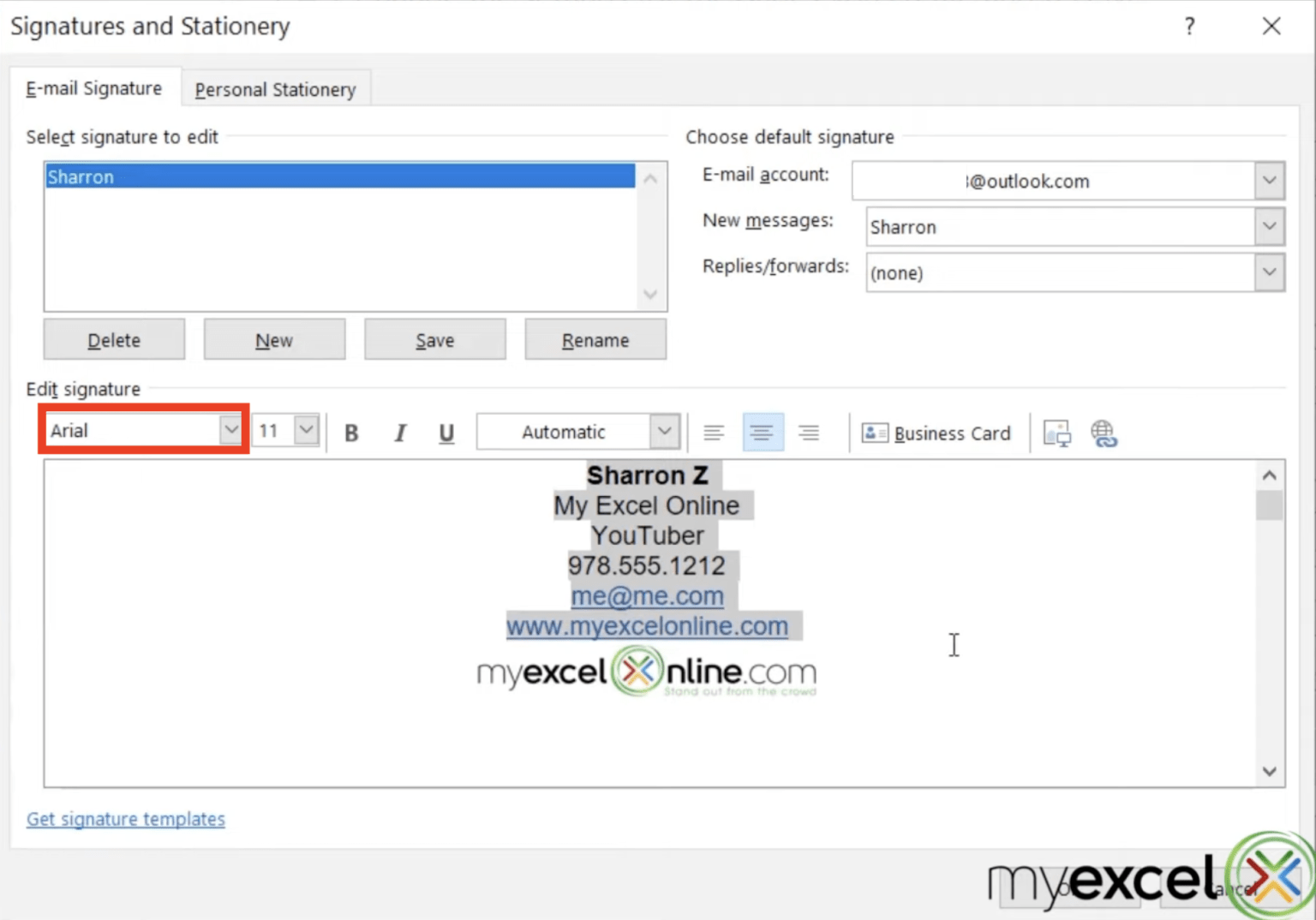Align signature text to the left

(x=714, y=433)
